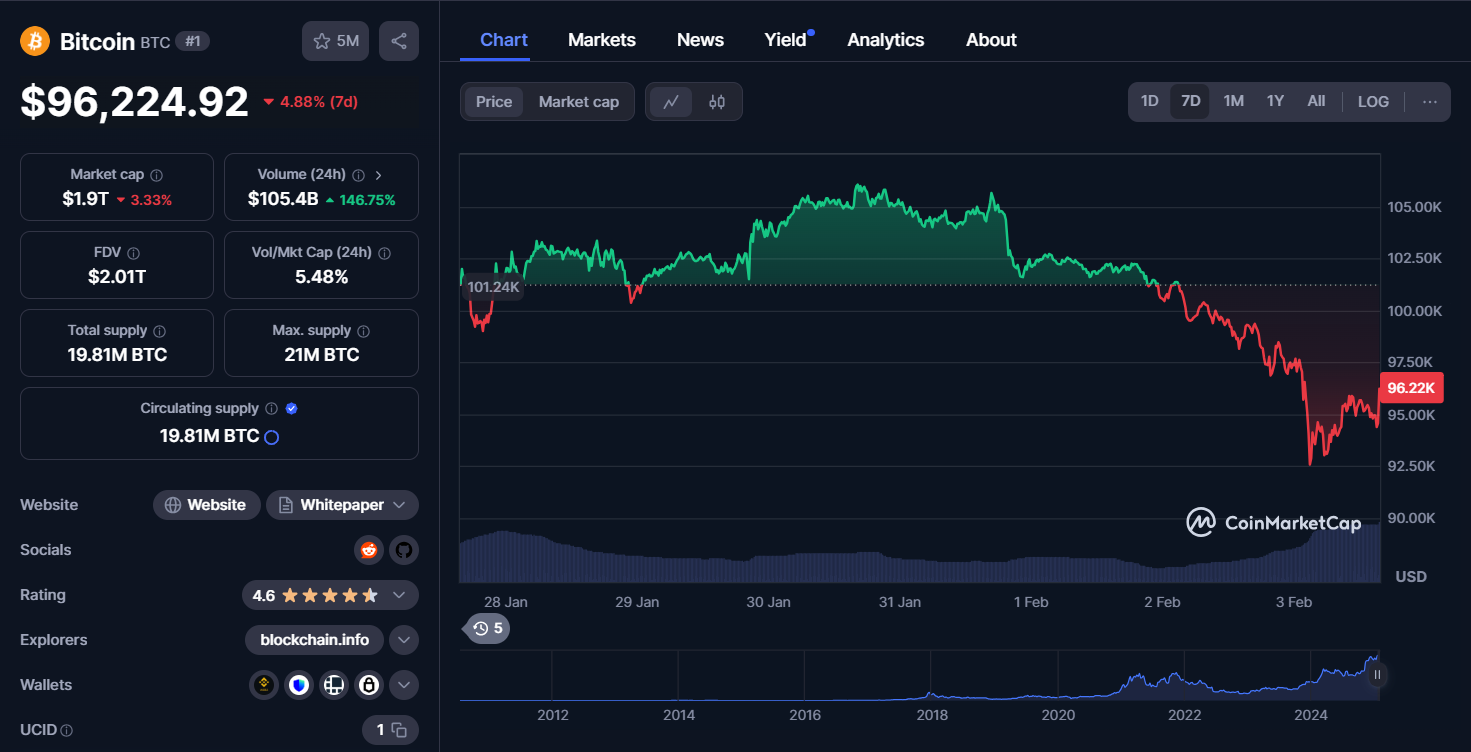Select 1D time range
The image size is (1471, 752).
pyautogui.click(x=1150, y=101)
